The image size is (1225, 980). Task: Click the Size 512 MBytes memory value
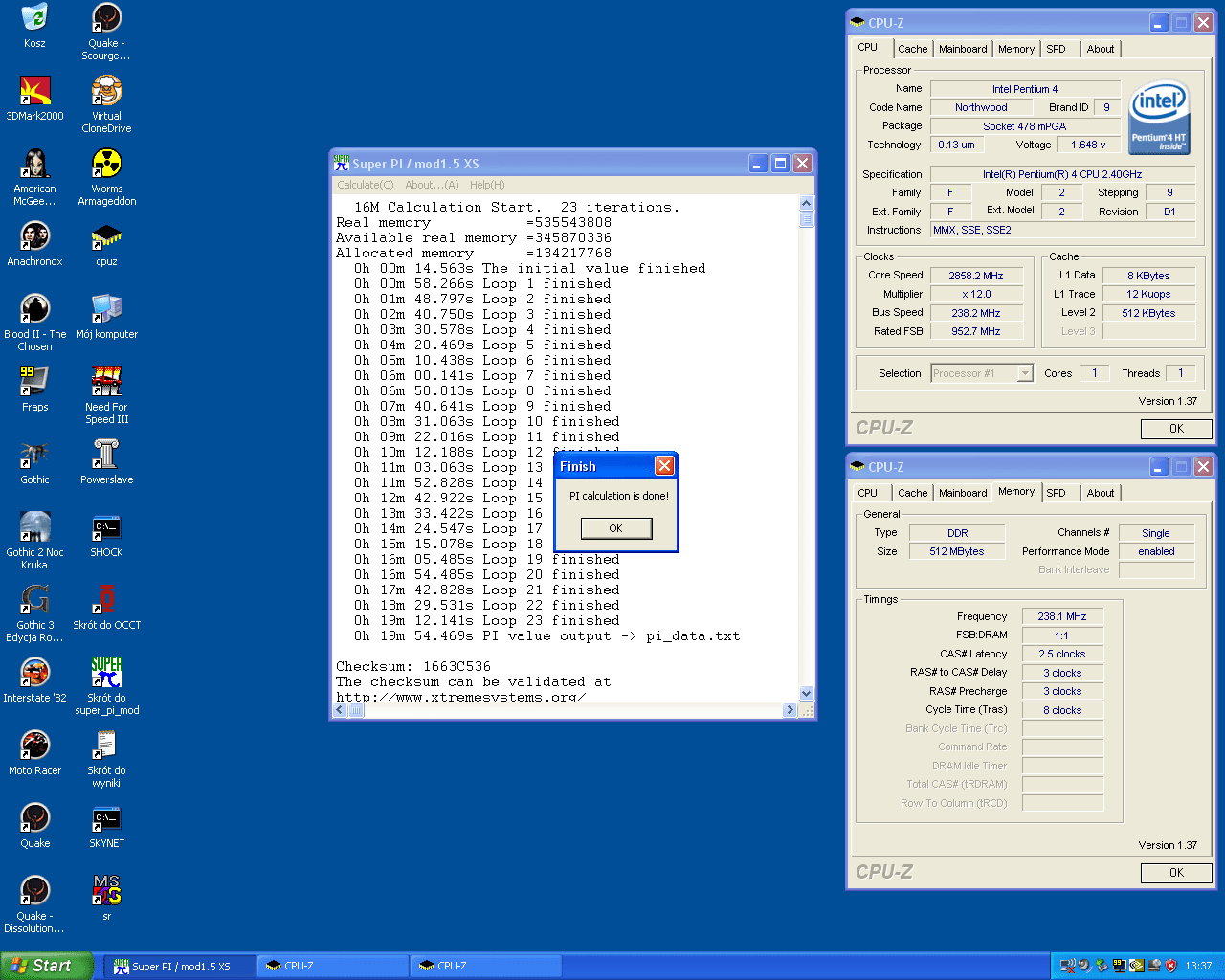coord(957,552)
